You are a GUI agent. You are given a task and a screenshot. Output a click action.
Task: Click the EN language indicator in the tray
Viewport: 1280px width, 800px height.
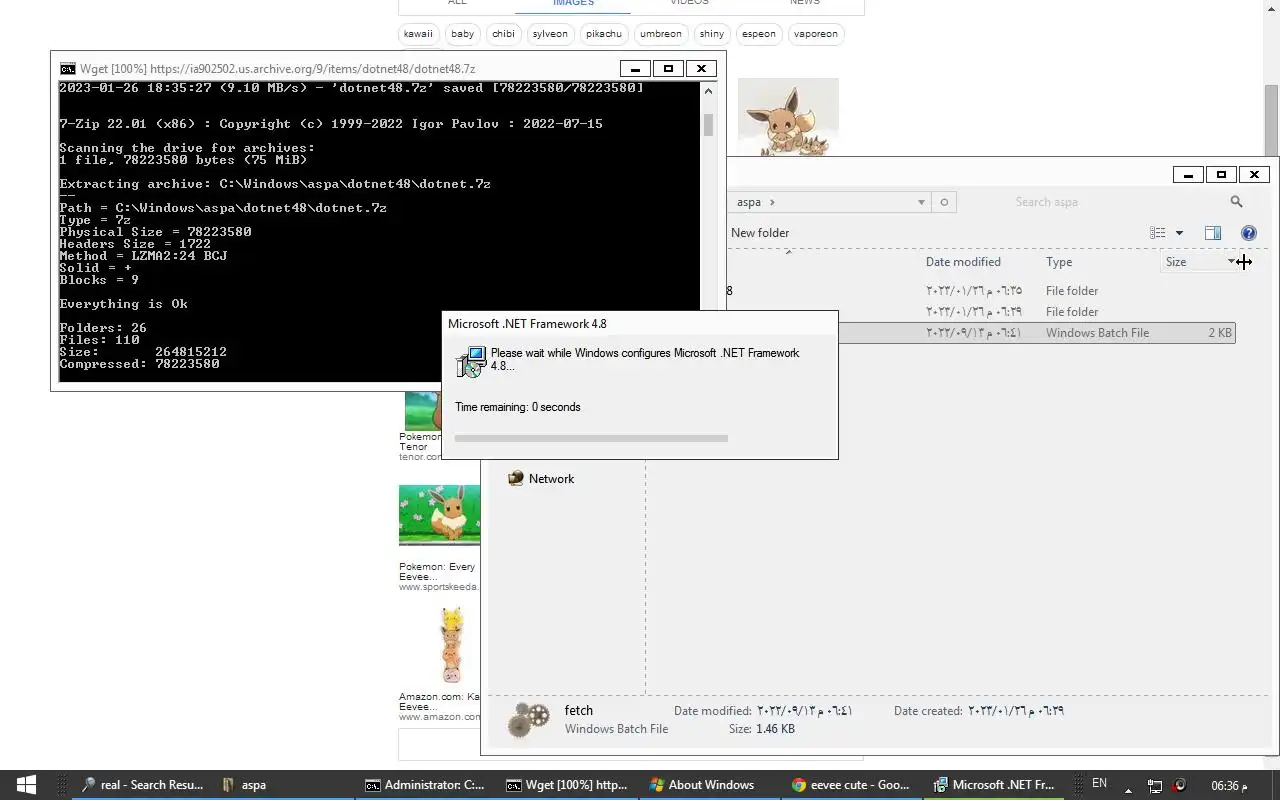click(x=1099, y=784)
